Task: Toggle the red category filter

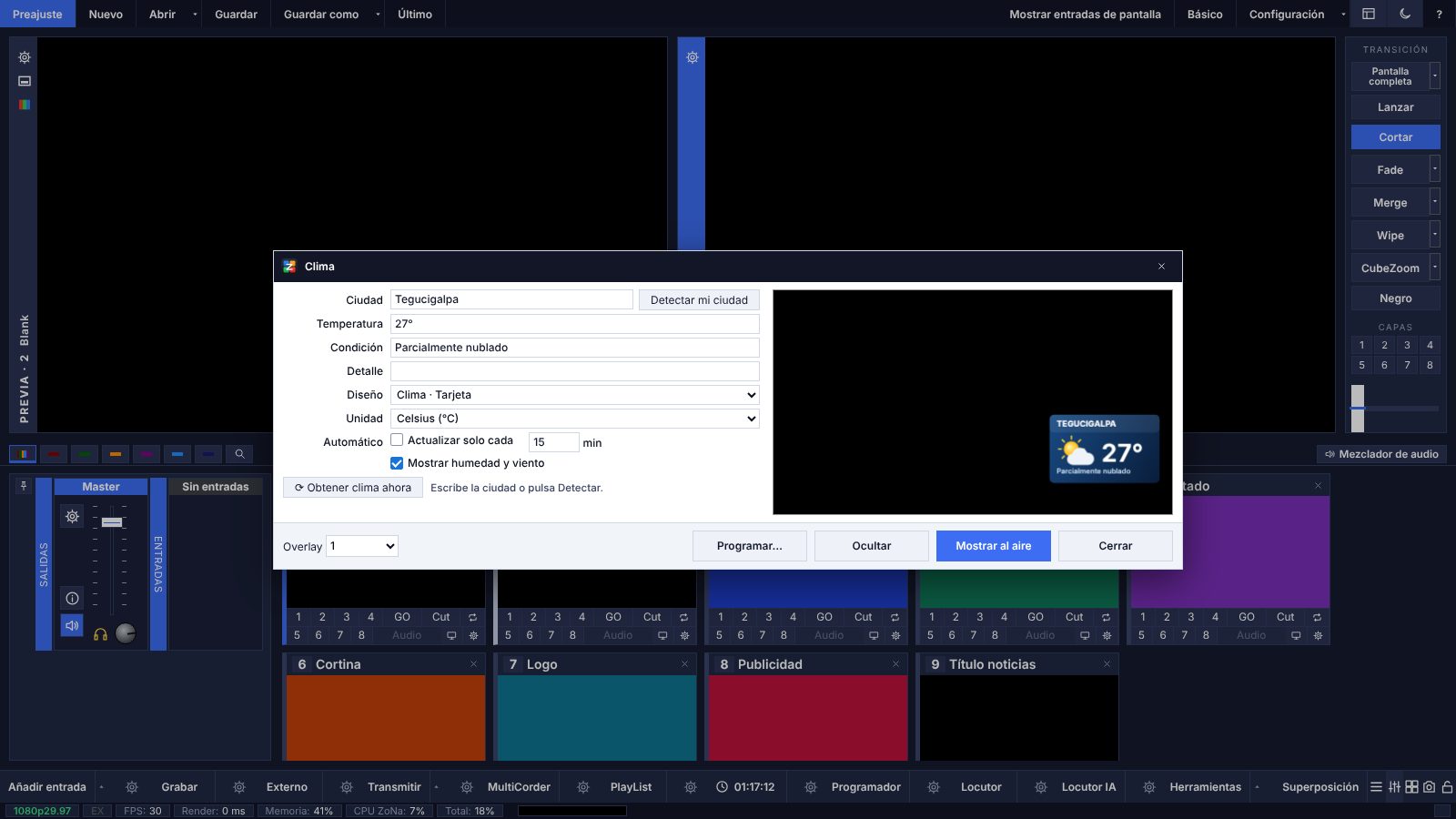Action: click(54, 454)
